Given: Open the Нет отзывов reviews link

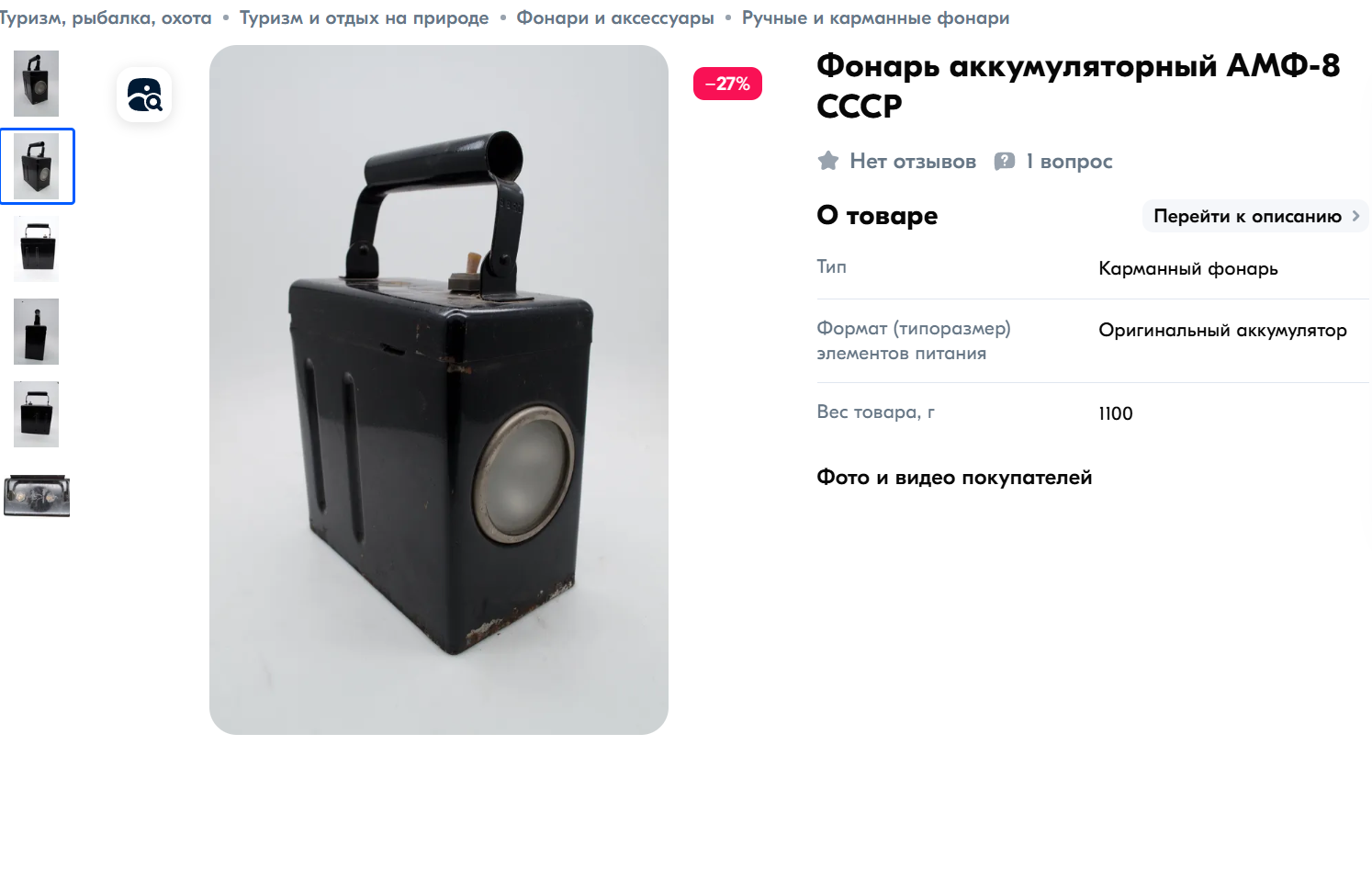Looking at the screenshot, I should click(913, 162).
